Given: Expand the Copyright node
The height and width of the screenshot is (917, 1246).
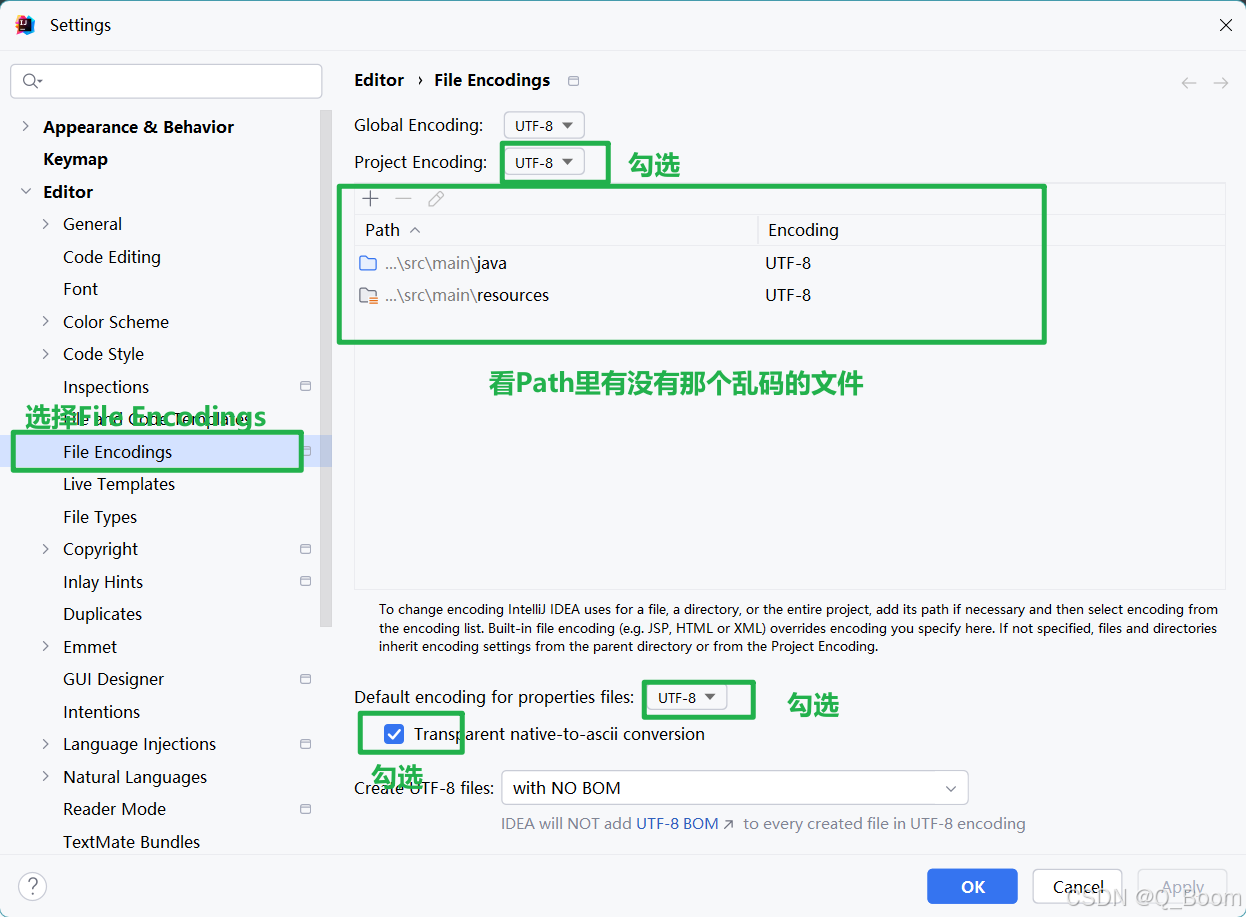Looking at the screenshot, I should click(x=46, y=549).
